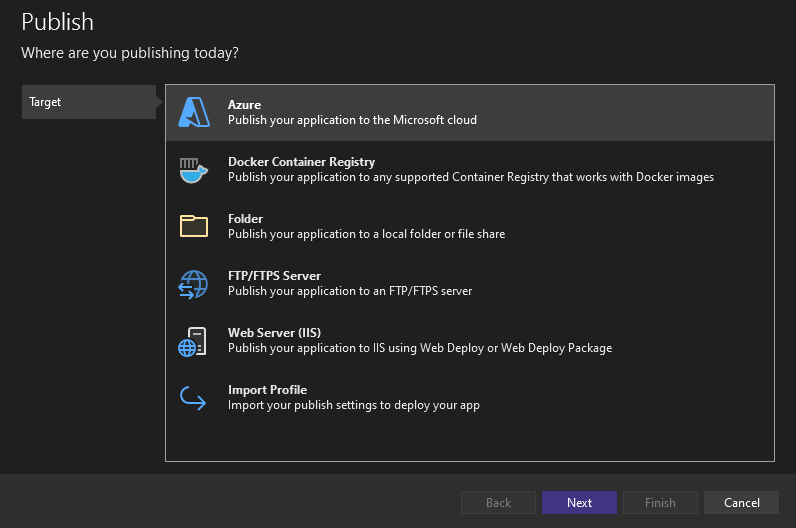Click the "local folder or file share" description
The width and height of the screenshot is (796, 528).
[x=366, y=234]
